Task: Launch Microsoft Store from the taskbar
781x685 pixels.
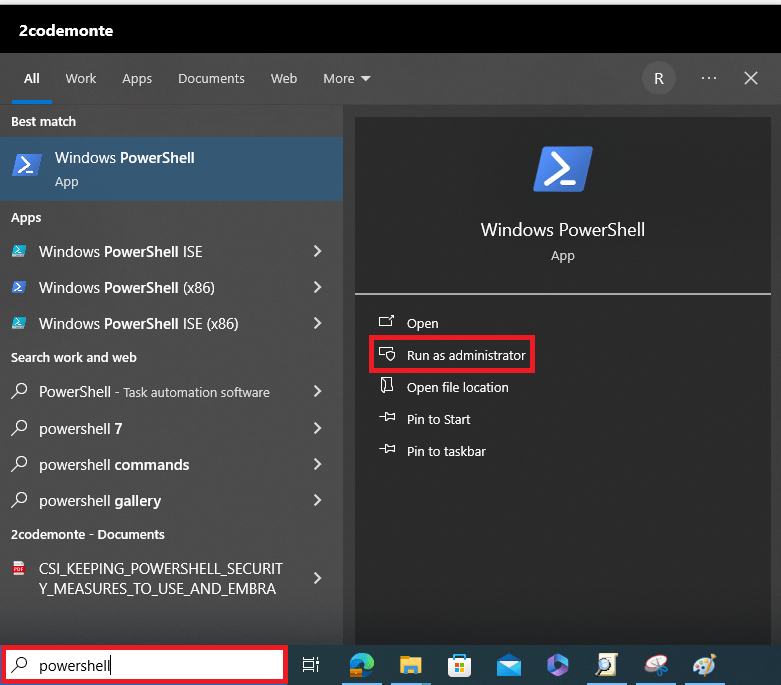Action: pos(460,664)
